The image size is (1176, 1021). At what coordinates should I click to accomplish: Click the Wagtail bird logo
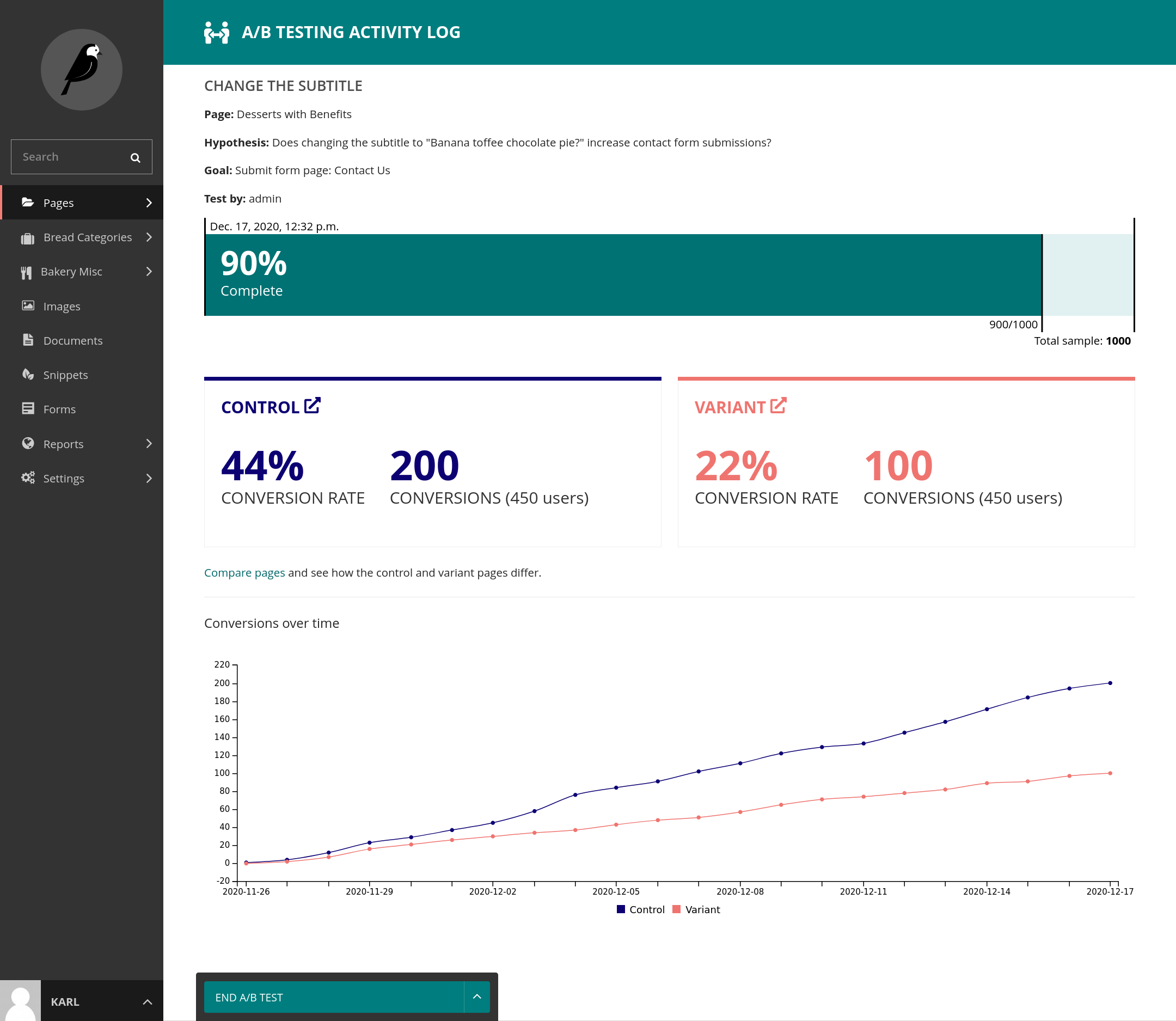click(x=82, y=70)
